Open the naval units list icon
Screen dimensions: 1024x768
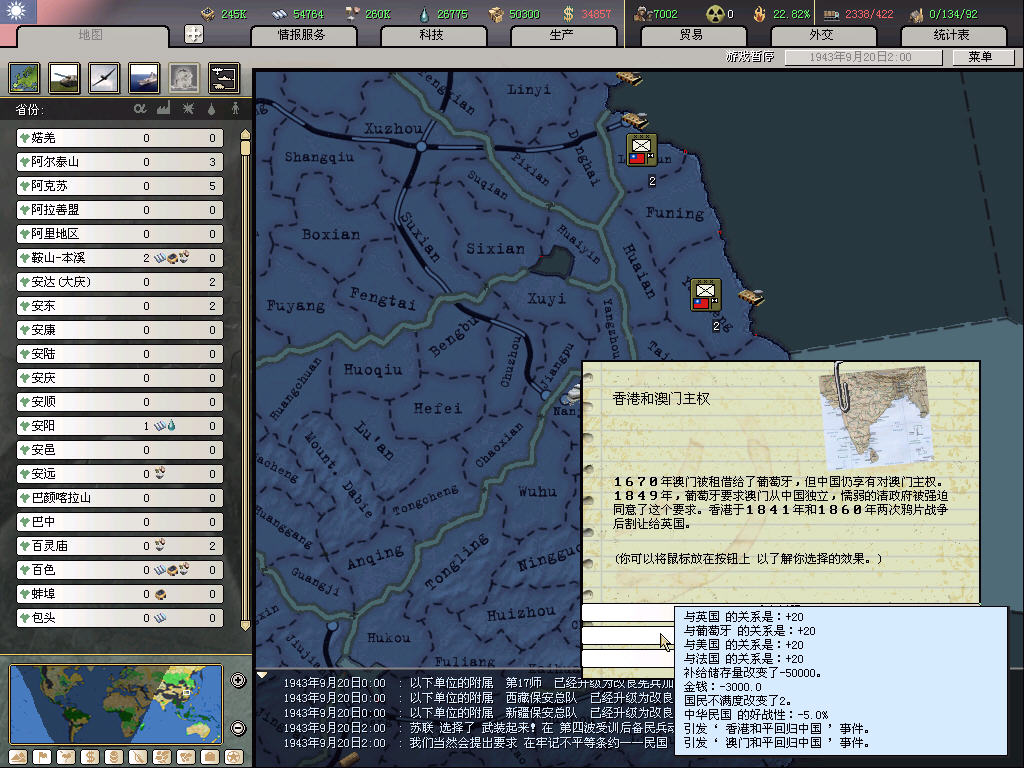pos(143,77)
